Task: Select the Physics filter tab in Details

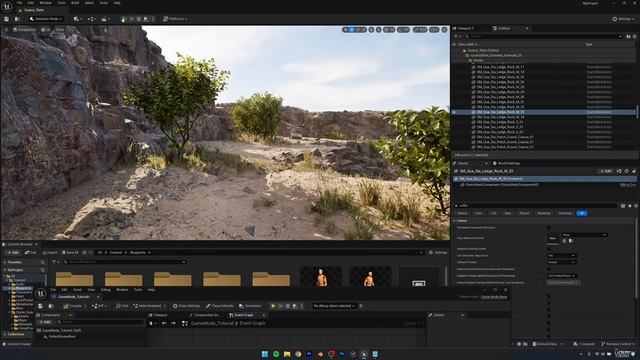Action: (x=524, y=213)
